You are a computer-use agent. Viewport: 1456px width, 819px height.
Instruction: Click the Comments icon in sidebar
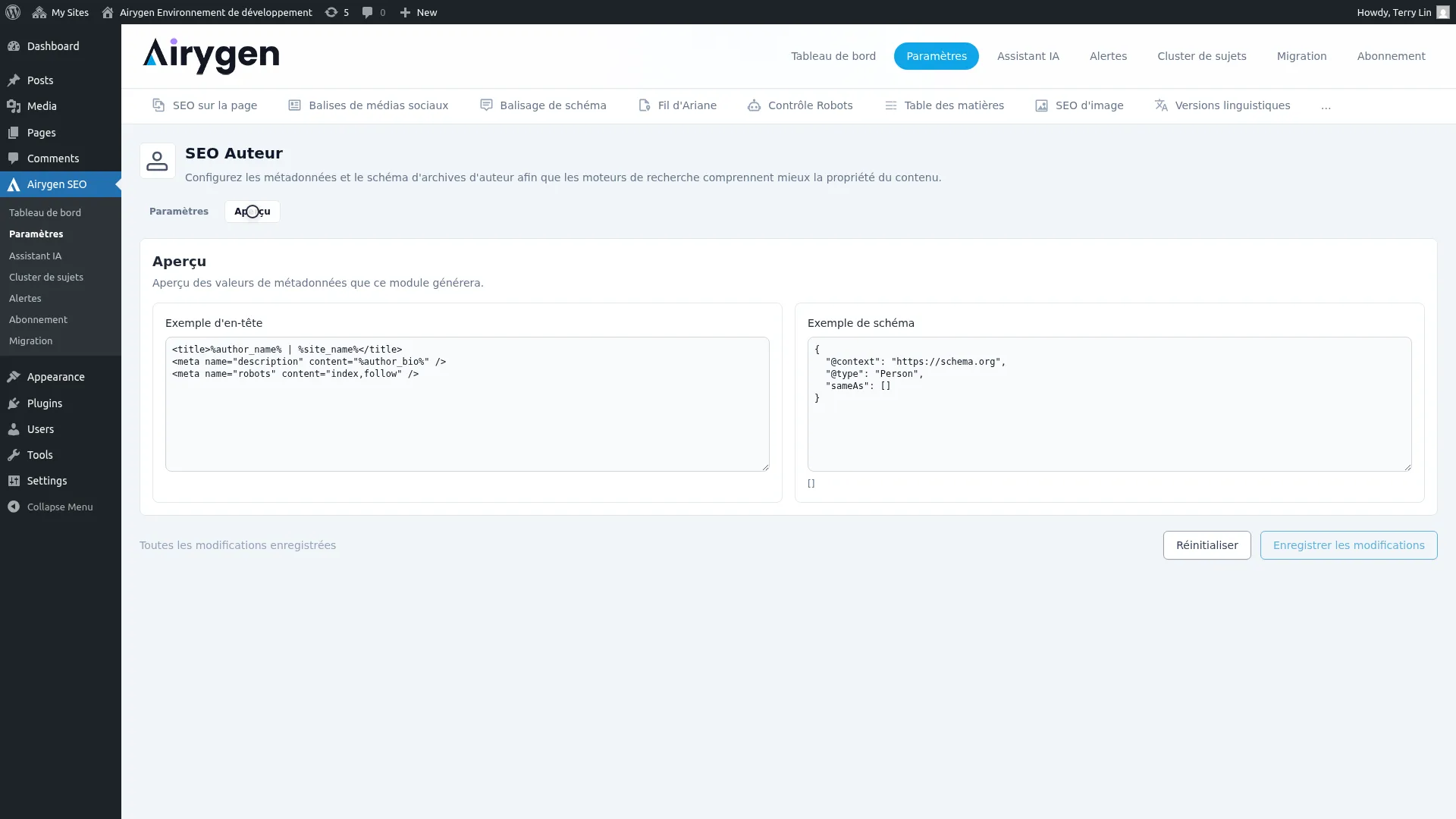click(14, 158)
